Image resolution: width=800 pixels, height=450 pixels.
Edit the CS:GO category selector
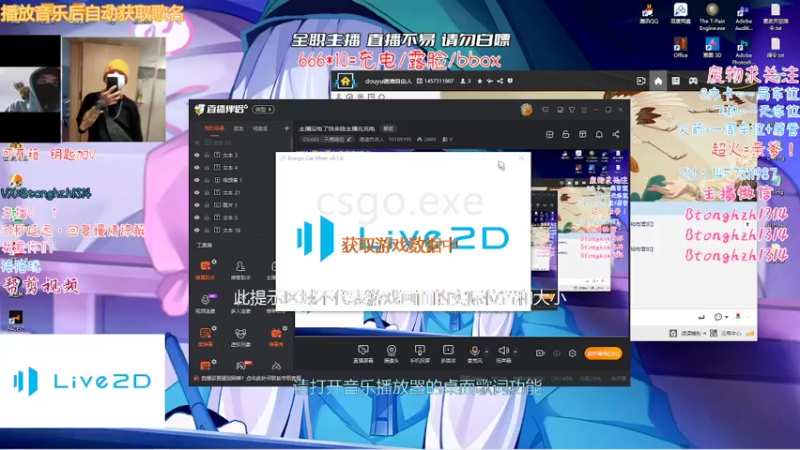pyautogui.click(x=327, y=139)
